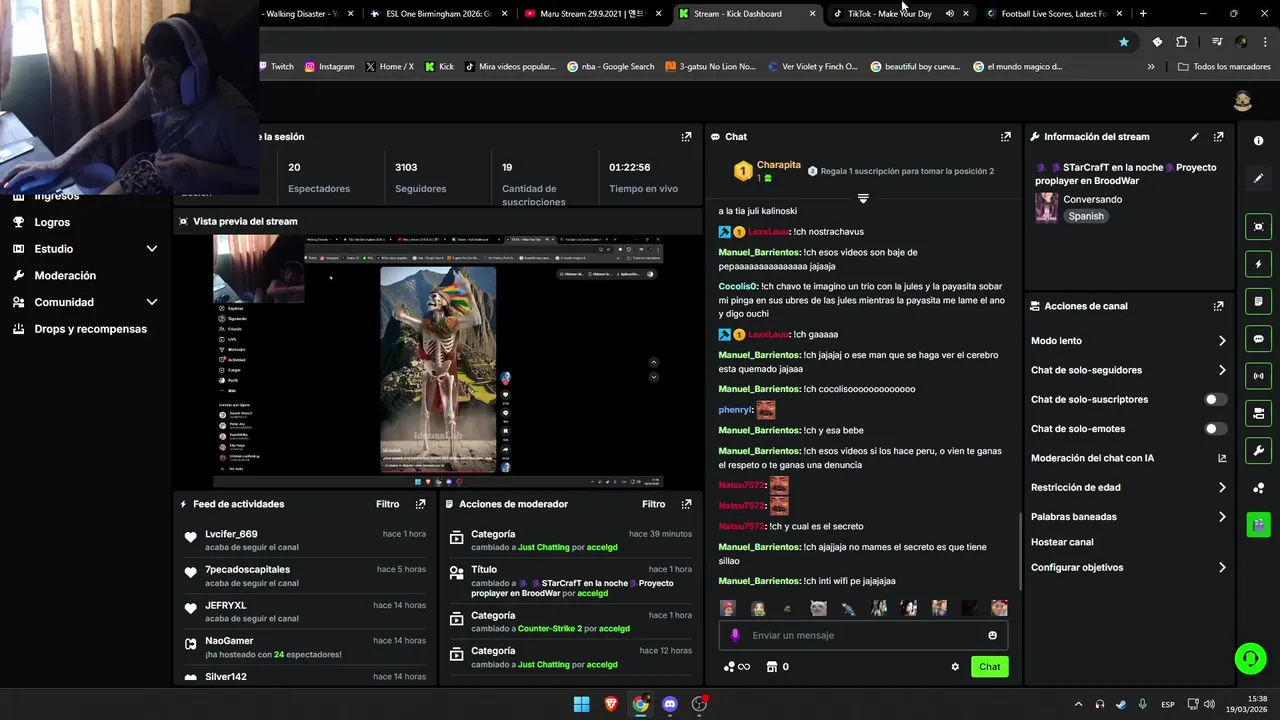Open the info icon in right sidebar

[1258, 141]
